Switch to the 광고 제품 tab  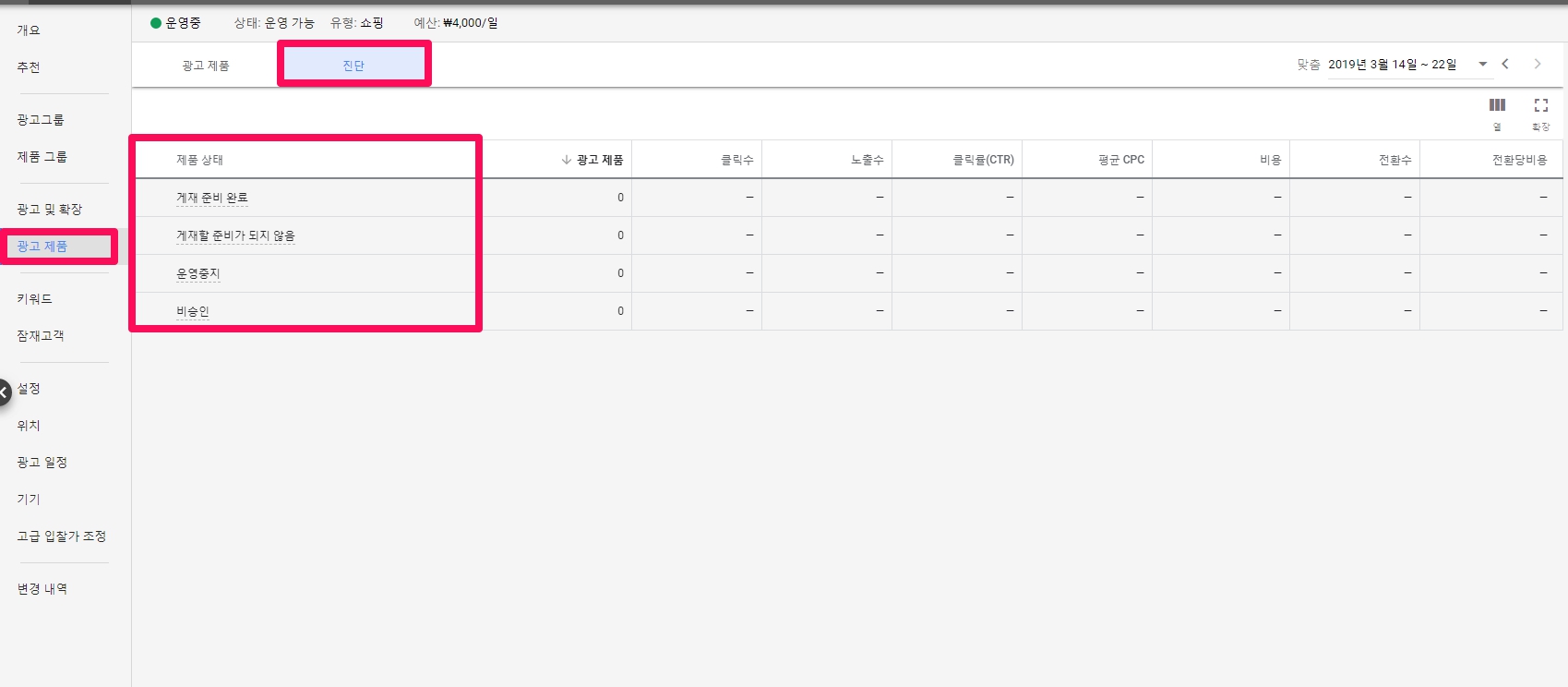point(205,66)
